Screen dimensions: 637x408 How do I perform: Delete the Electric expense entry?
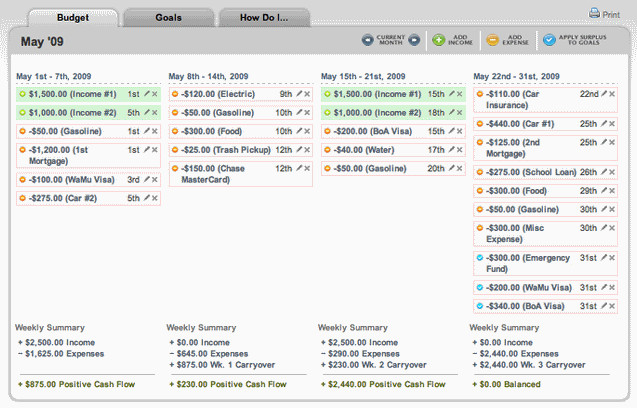307,93
